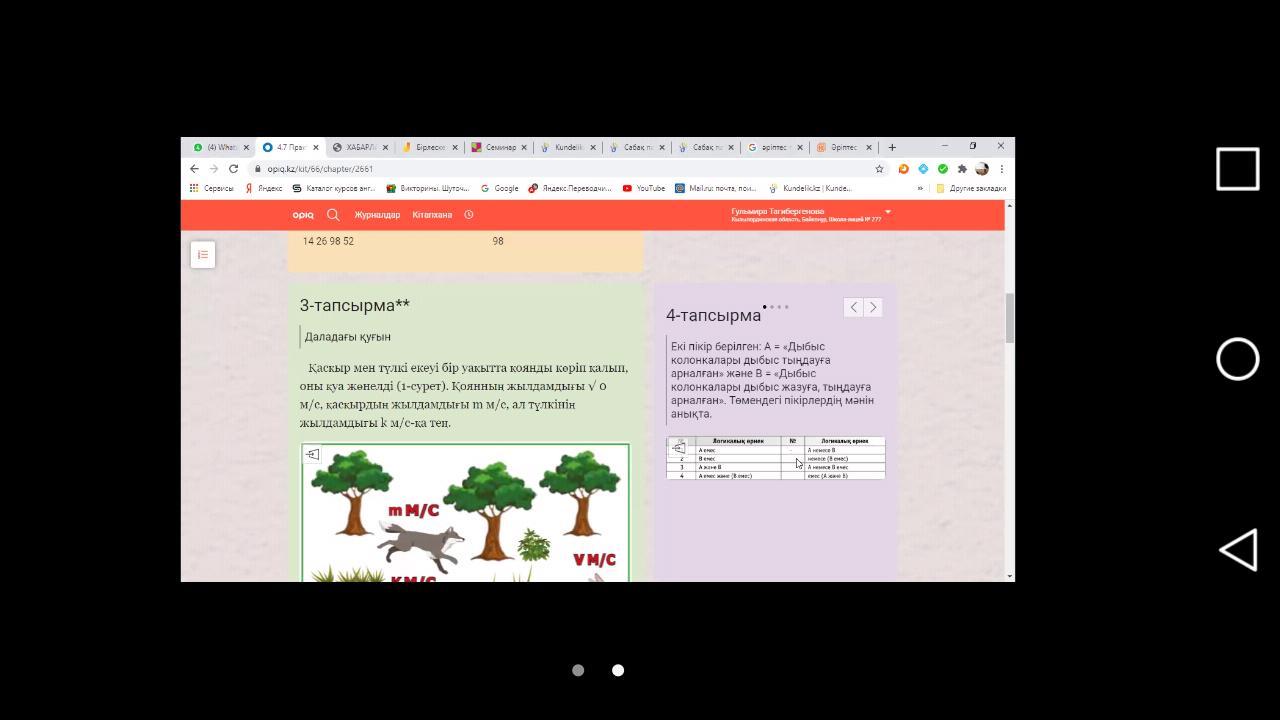Tap the Android back triangle button
Screen dimensions: 1280x720
coord(1238,550)
